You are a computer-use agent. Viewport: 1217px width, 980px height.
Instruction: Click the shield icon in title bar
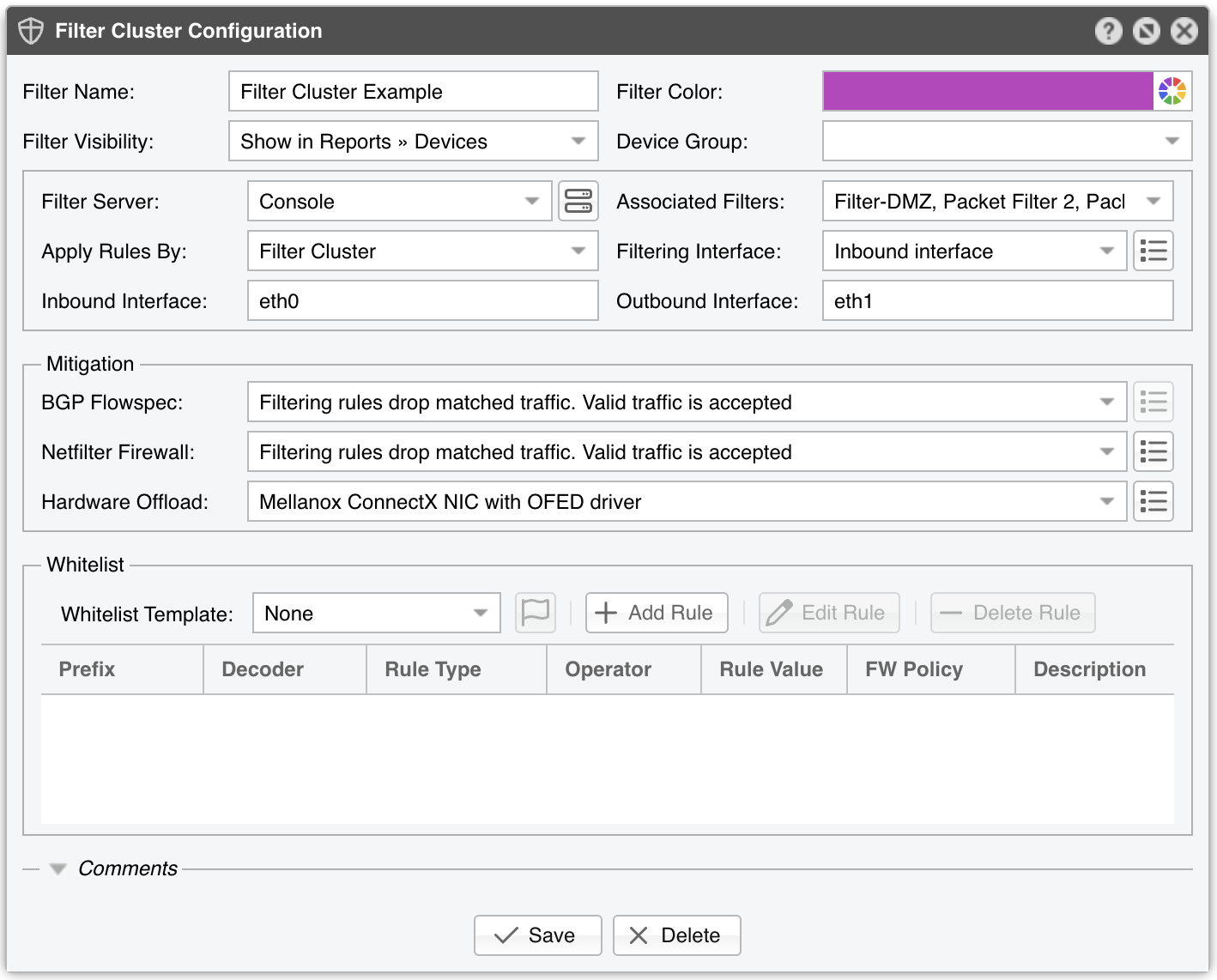(31, 31)
